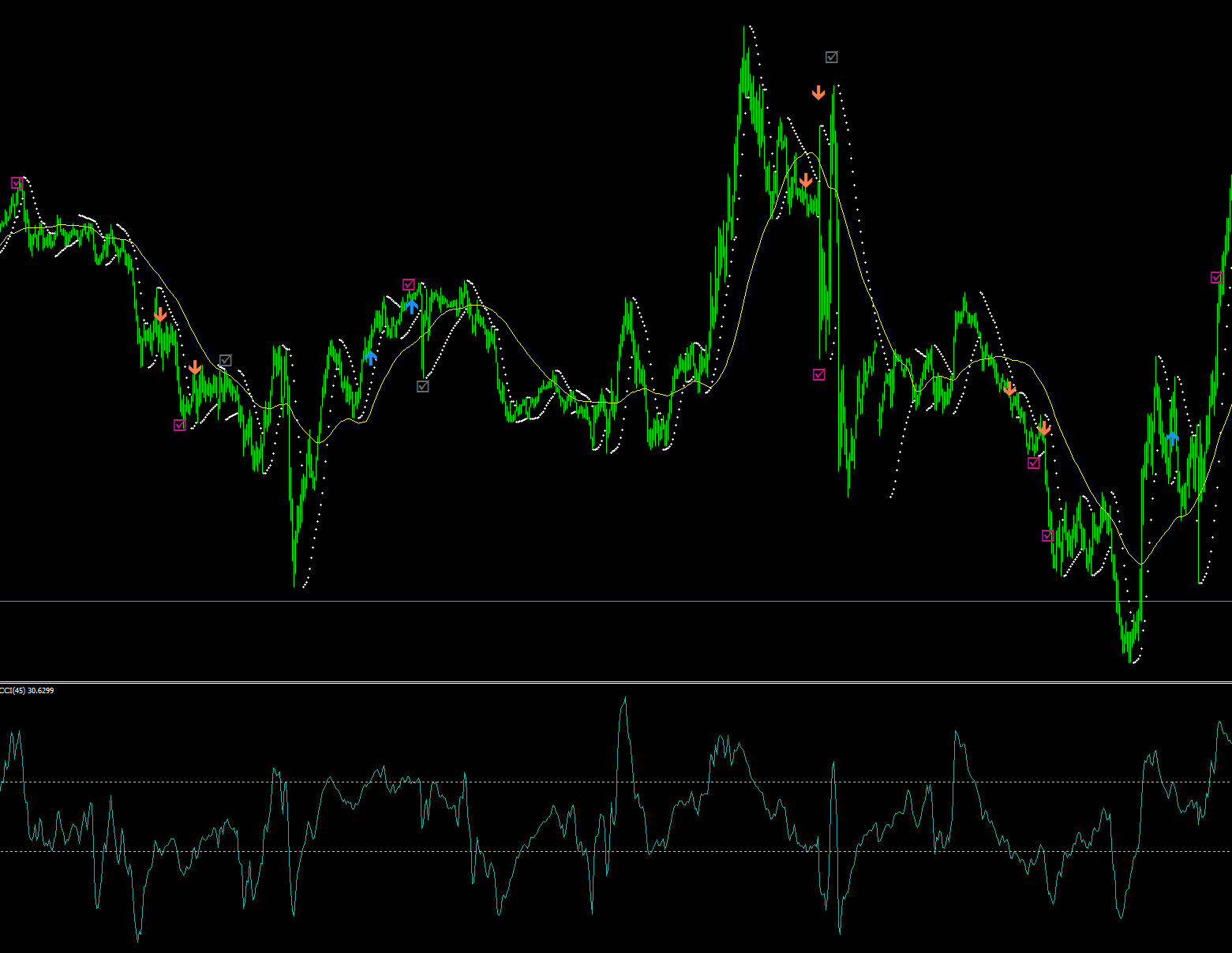The image size is (1232, 953).
Task: Click the topmost gray check mark above the price spike
Action: click(832, 57)
